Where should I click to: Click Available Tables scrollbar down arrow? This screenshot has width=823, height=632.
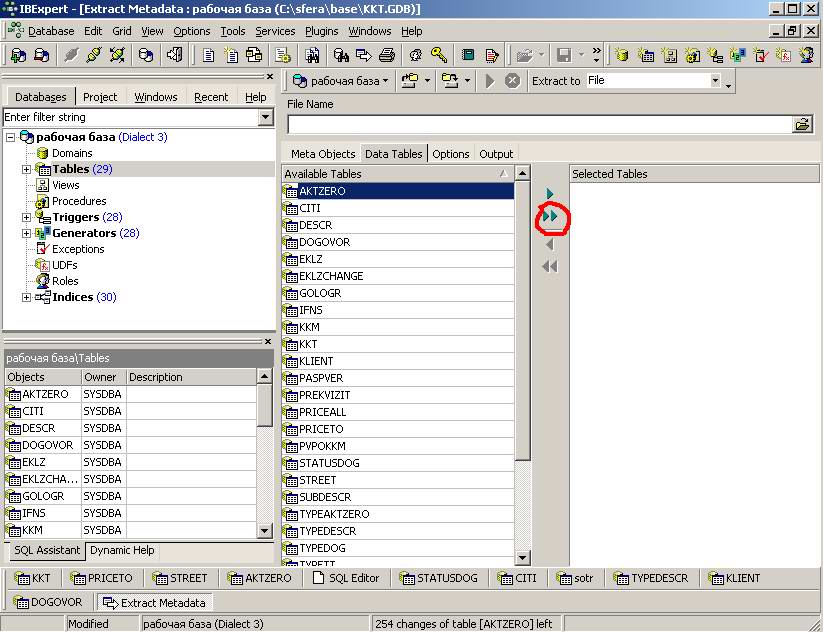pyautogui.click(x=522, y=557)
